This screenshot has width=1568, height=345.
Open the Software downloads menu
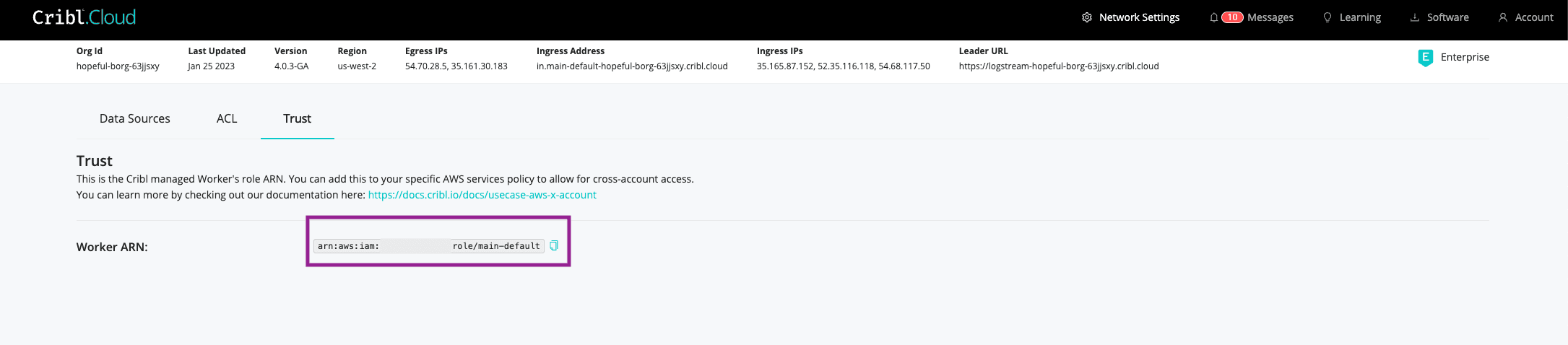[1447, 17]
